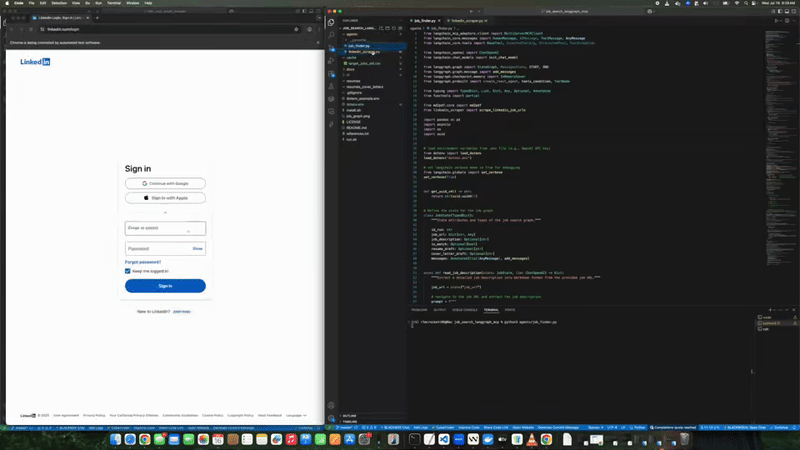This screenshot has height=450, width=800.
Task: Open Manage gear at bottom of activity bar
Action: [x=331, y=418]
